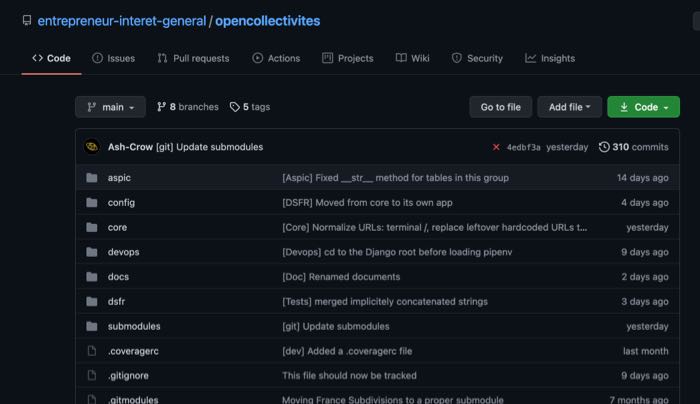700x404 pixels.
Task: Open the Doc Renamed documents commit message
Action: click(341, 277)
